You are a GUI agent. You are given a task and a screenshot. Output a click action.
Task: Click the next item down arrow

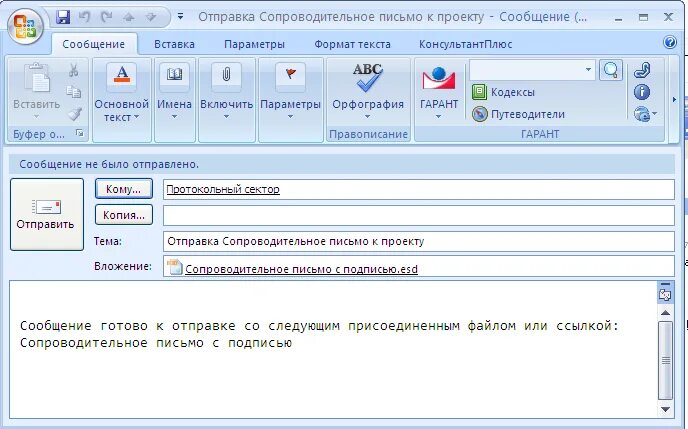(x=150, y=17)
